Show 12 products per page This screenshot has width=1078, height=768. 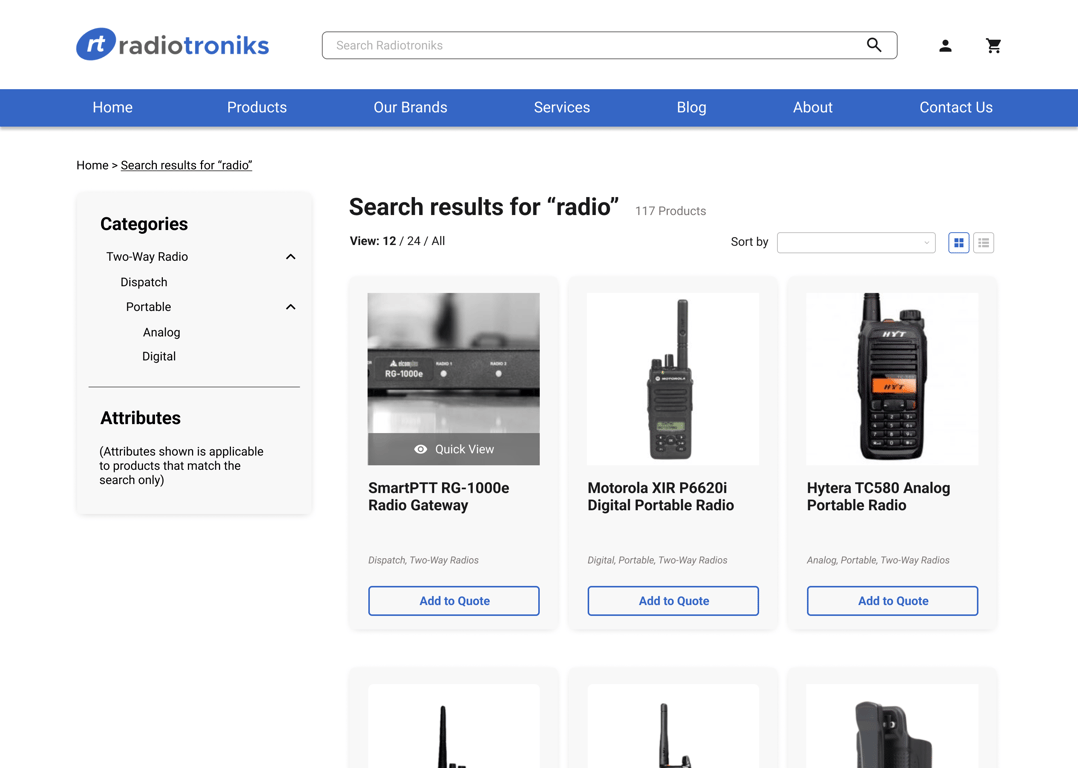(389, 241)
